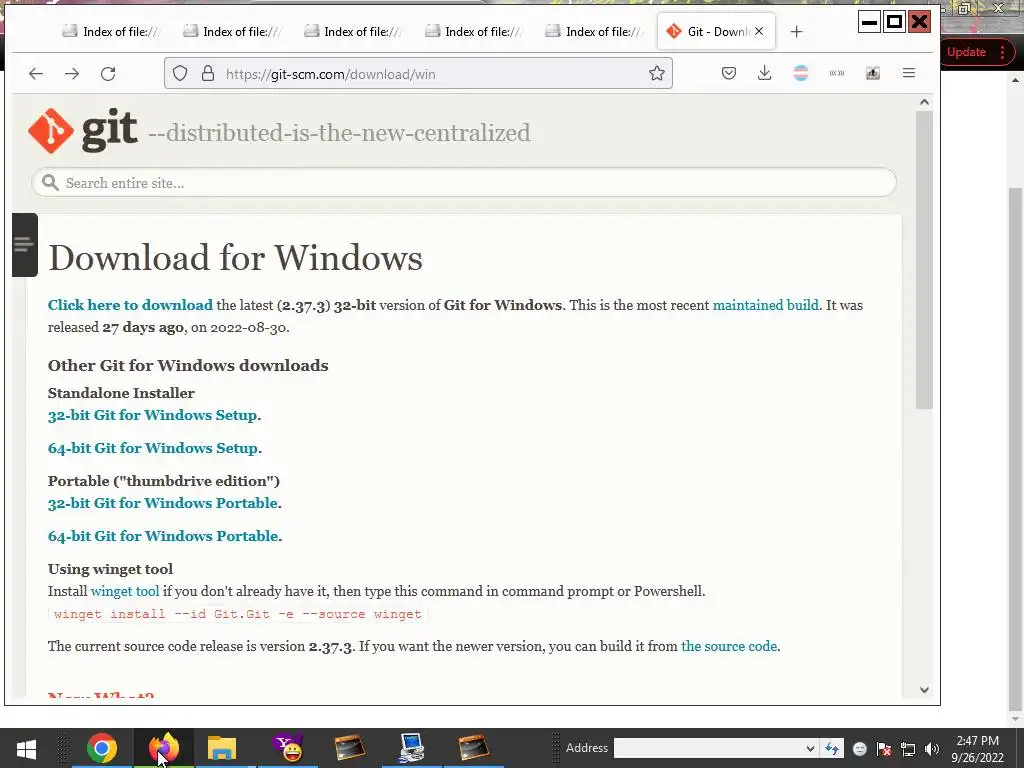Open the Windows Start menu
Viewport: 1024px width, 768px height.
(x=26, y=748)
